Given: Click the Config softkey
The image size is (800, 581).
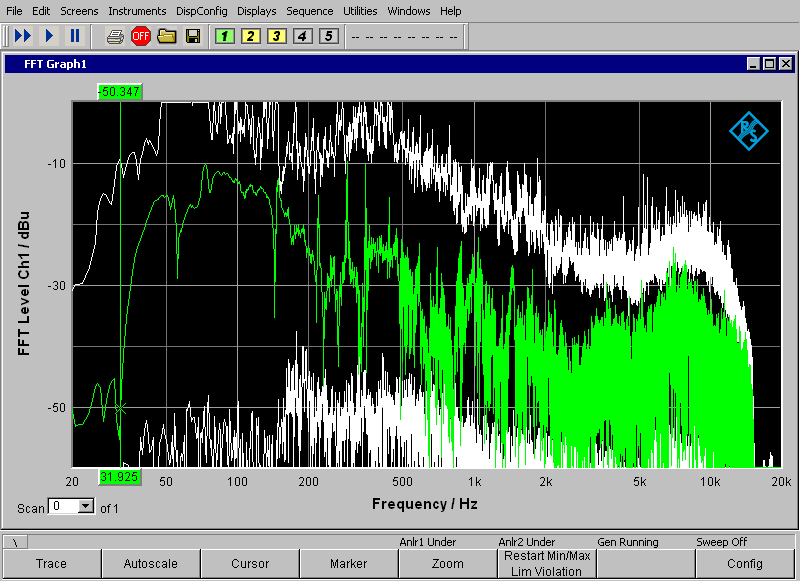Looking at the screenshot, I should pos(744,564).
